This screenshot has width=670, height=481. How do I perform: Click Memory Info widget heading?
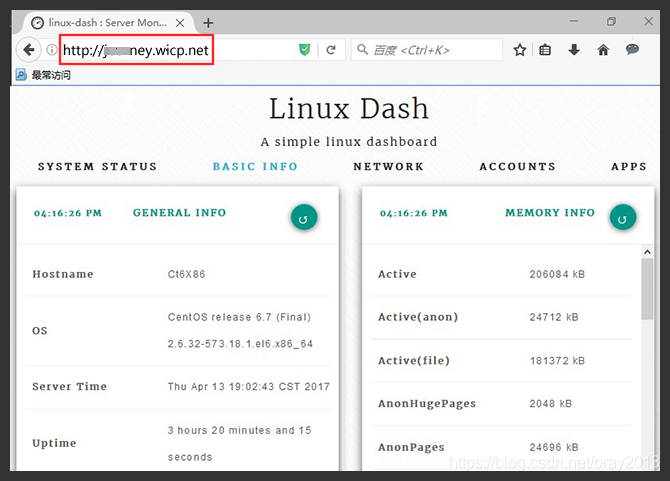550,213
